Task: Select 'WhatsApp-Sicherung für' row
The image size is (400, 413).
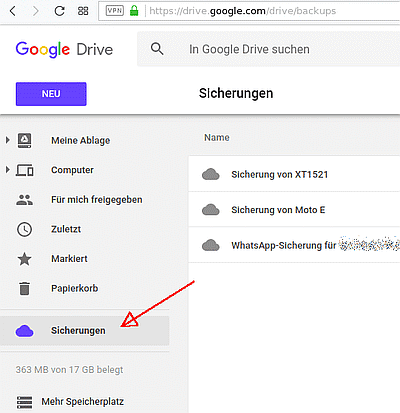Action: click(x=294, y=245)
